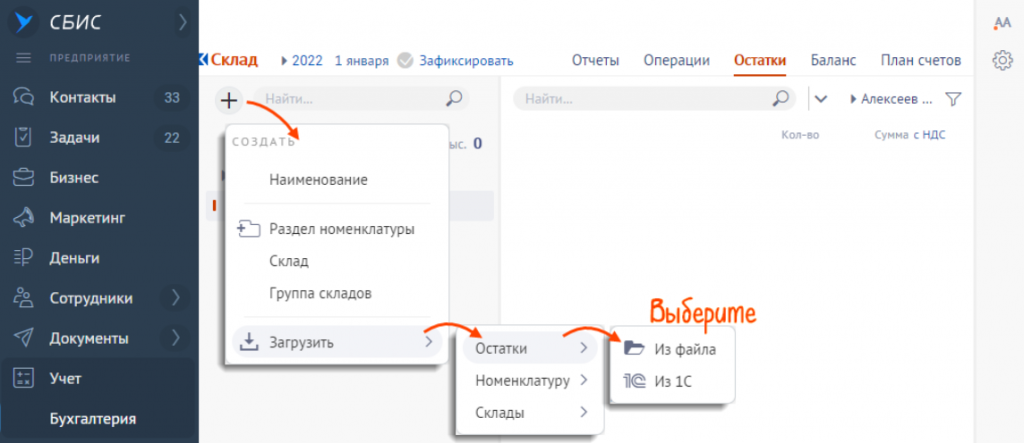Open the settings gear icon

[x=1002, y=61]
